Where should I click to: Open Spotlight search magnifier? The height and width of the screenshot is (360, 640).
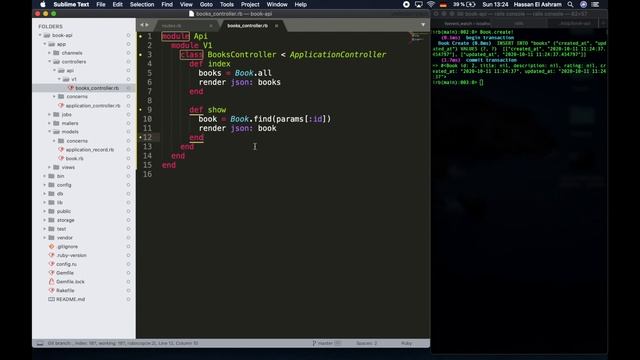pyautogui.click(x=570, y=4)
